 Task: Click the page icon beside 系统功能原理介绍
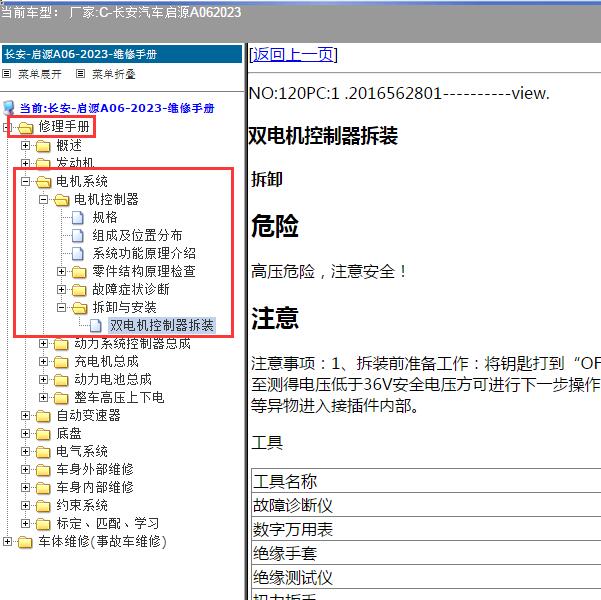point(78,253)
